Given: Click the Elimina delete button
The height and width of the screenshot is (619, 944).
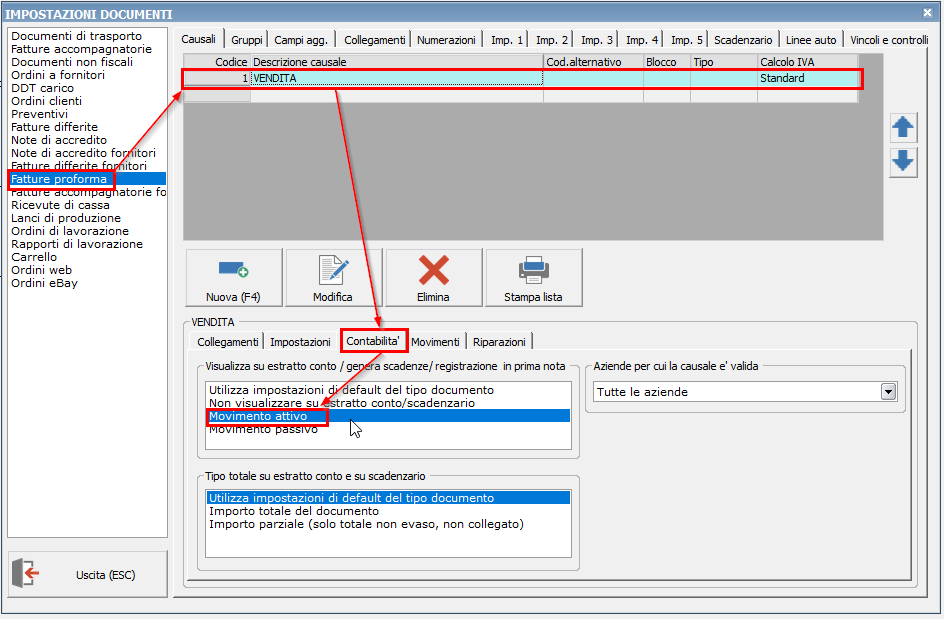Looking at the screenshot, I should (433, 278).
